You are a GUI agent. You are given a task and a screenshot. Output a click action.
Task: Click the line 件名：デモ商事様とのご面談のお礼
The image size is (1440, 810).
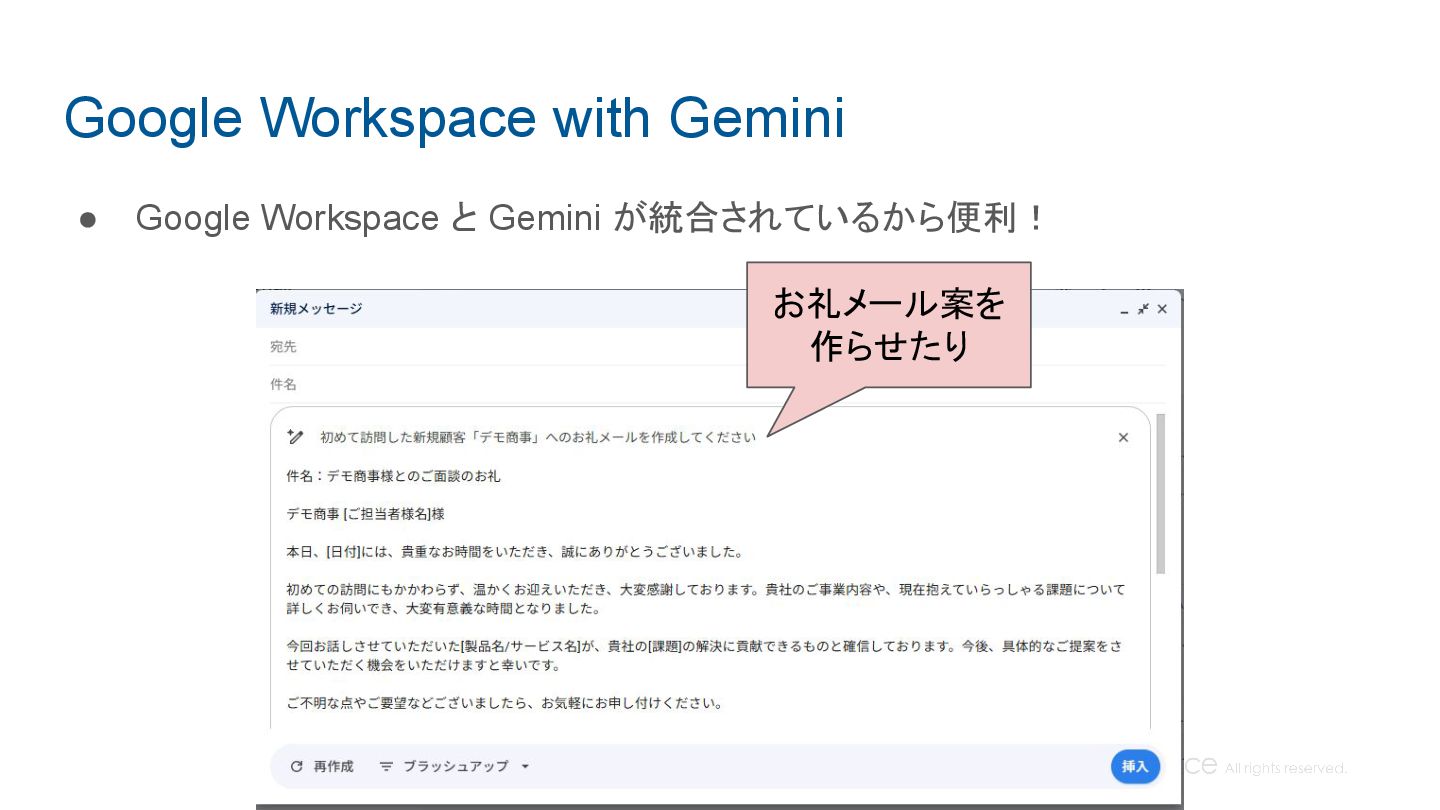point(393,476)
